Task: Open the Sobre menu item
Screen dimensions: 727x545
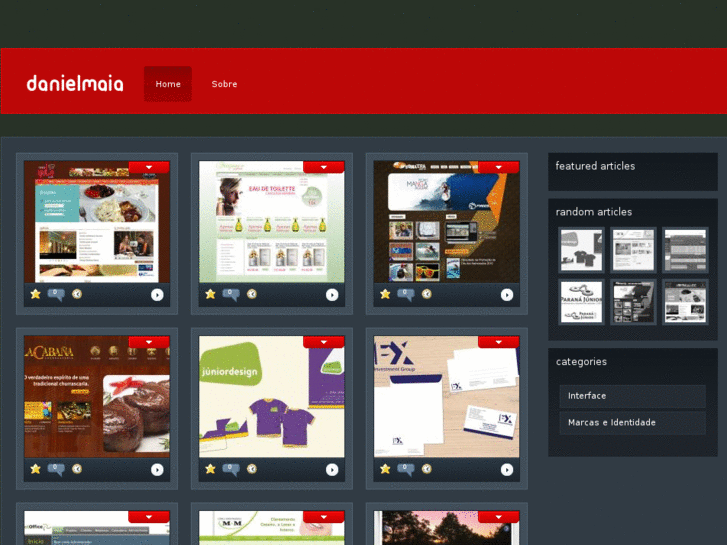Action: tap(224, 84)
